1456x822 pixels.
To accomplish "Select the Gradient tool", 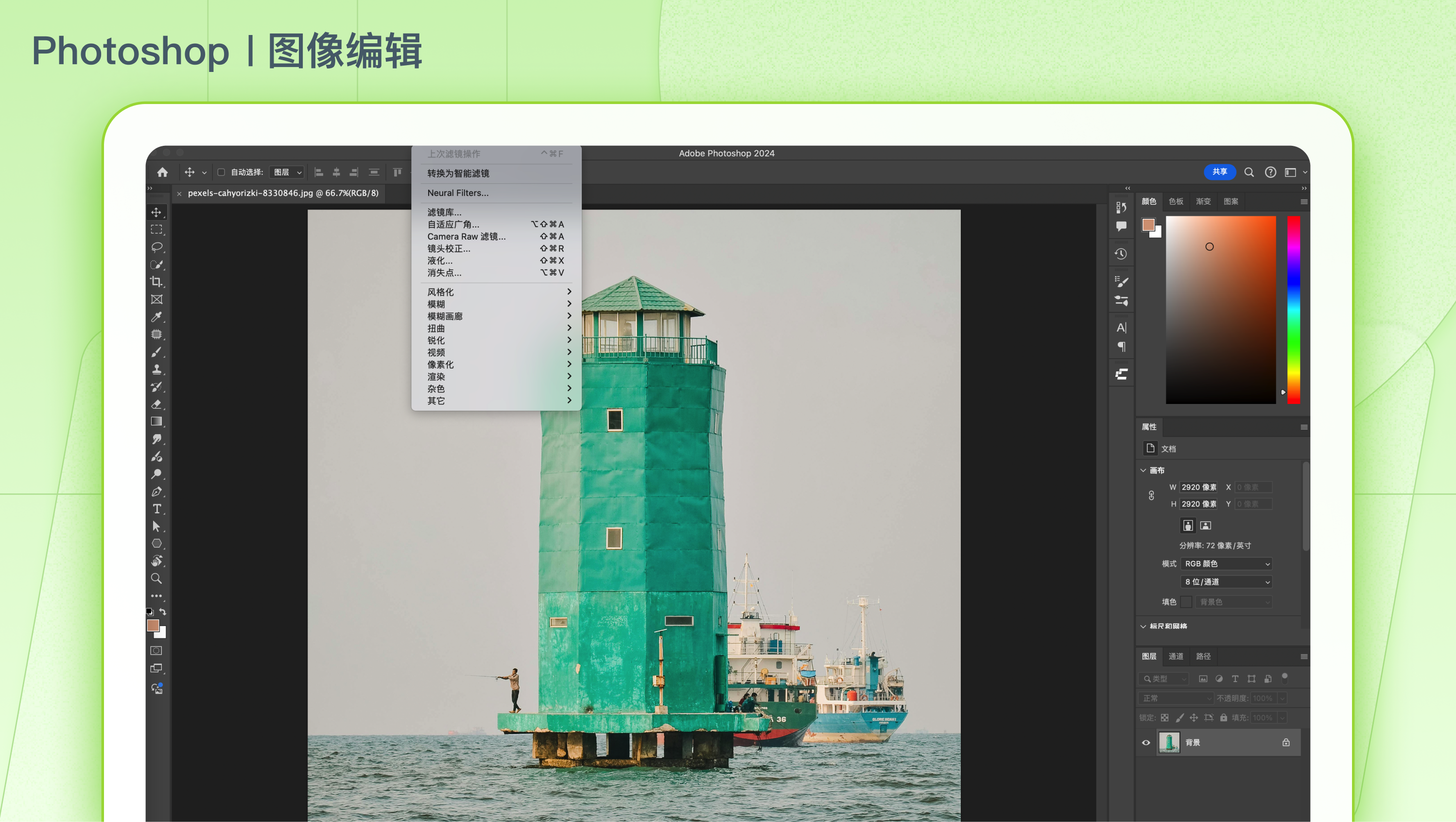I will pyautogui.click(x=156, y=421).
